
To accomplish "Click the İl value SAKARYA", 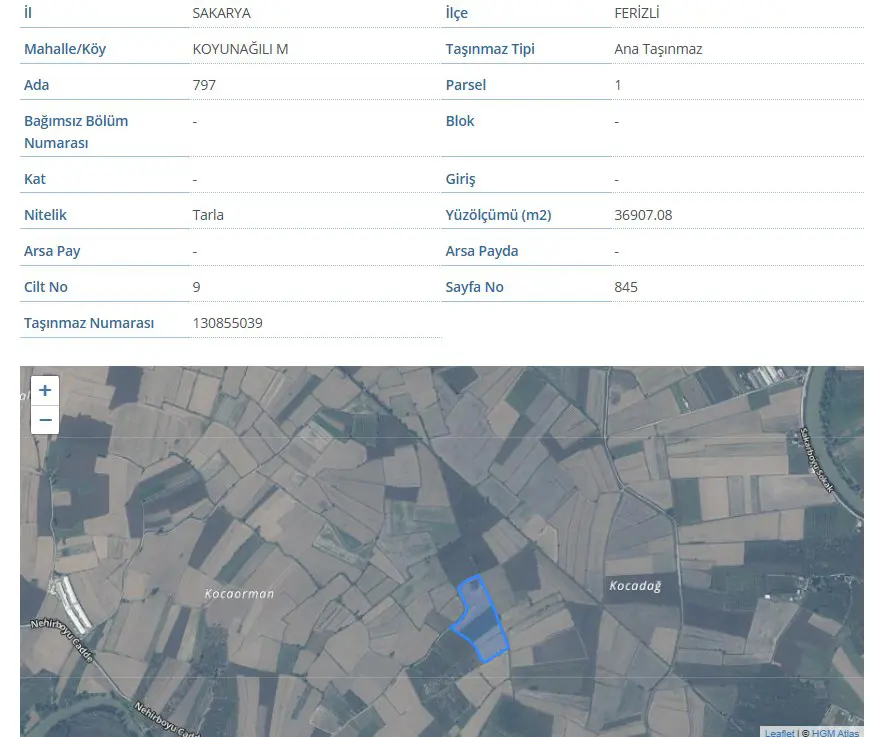I will pyautogui.click(x=221, y=13).
